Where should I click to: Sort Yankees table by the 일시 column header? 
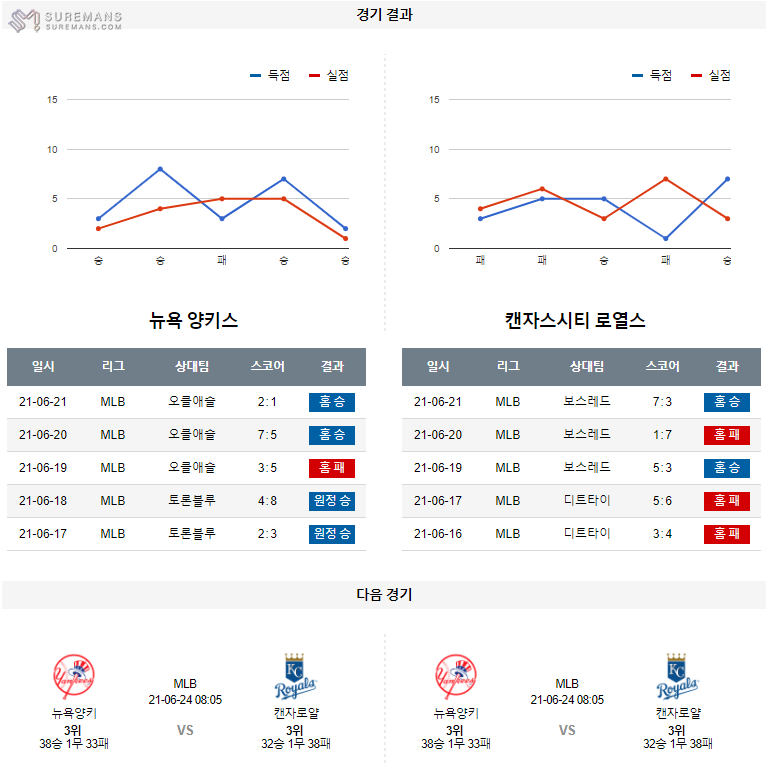[43, 367]
